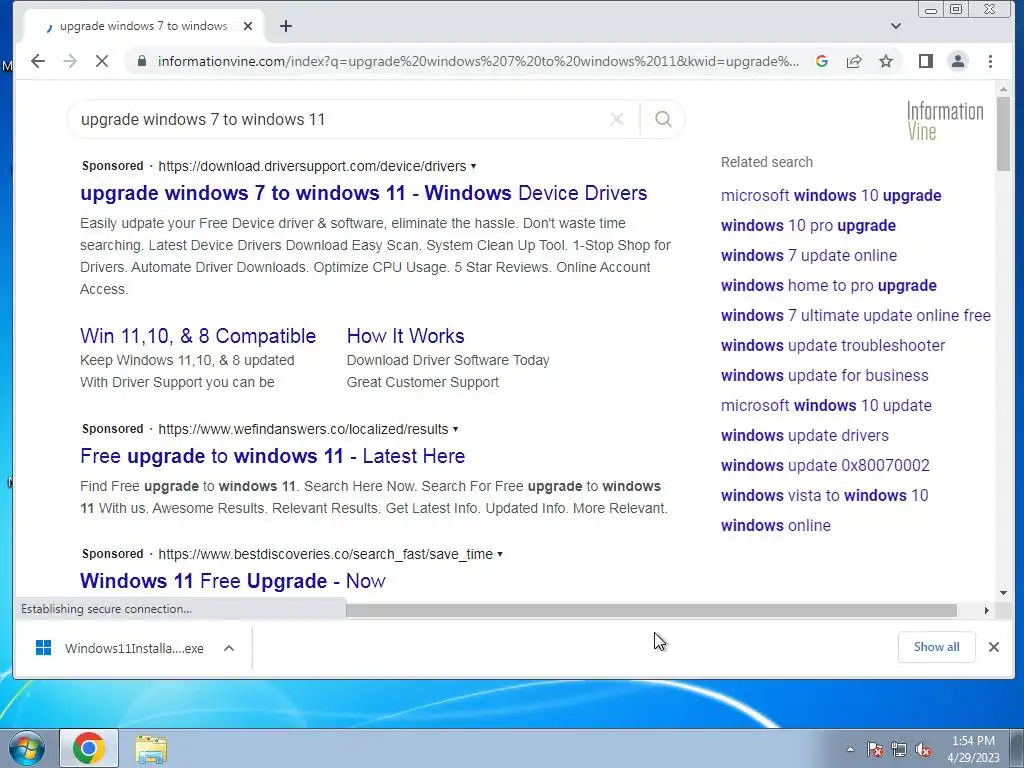Image resolution: width=1024 pixels, height=768 pixels.
Task: Open the Information Vine logo
Action: point(945,121)
